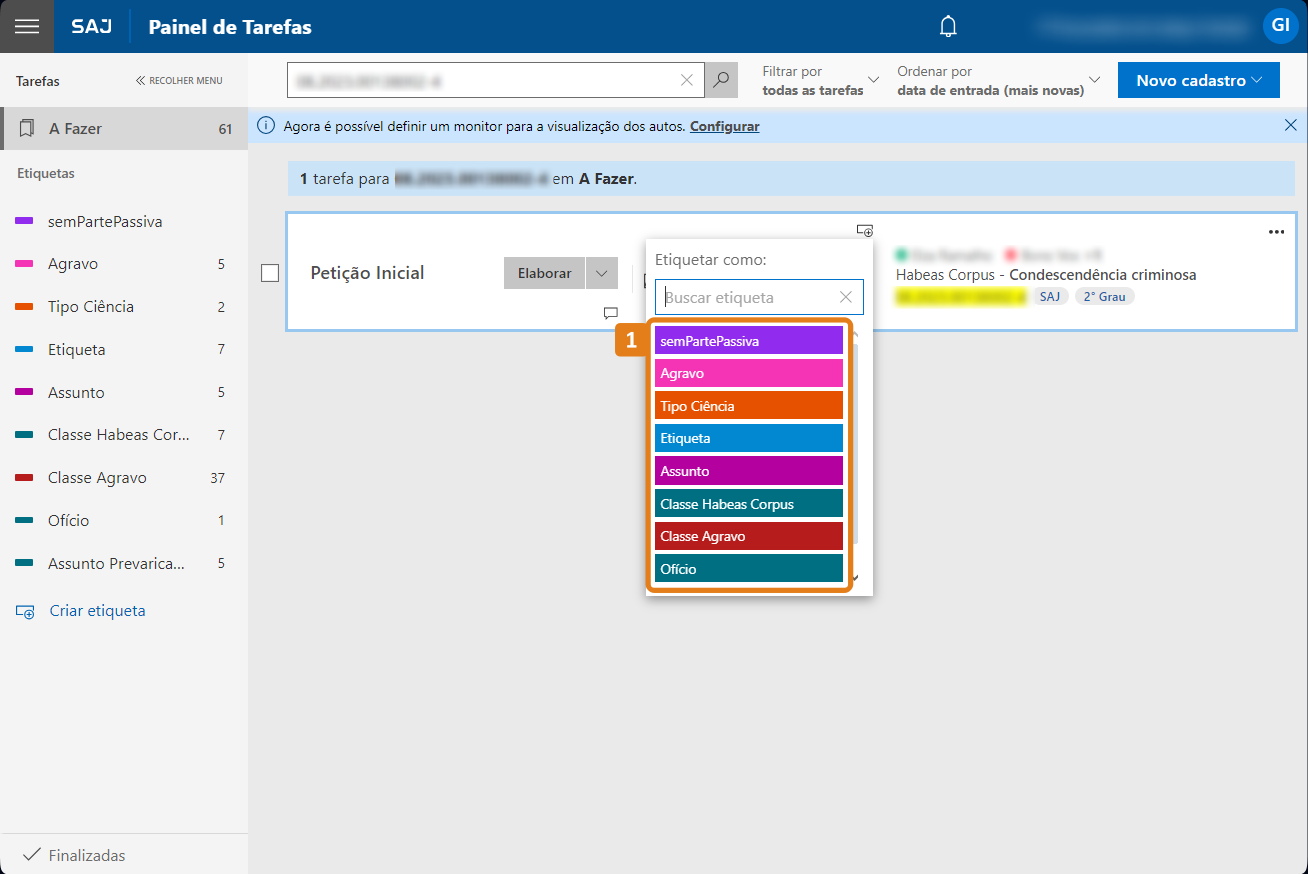Expand the Filtrar por dropdown
The image size is (1308, 874).
pos(820,80)
